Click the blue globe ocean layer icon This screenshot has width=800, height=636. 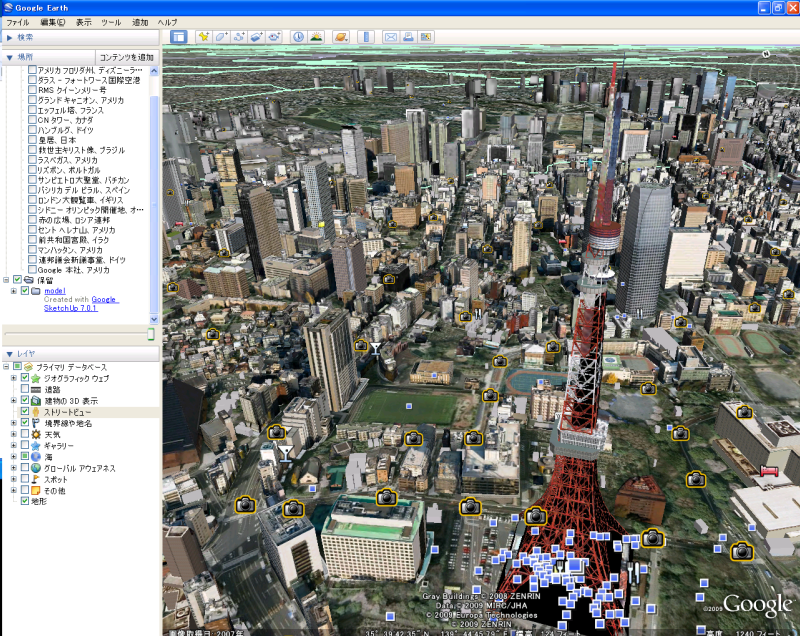click(36, 457)
